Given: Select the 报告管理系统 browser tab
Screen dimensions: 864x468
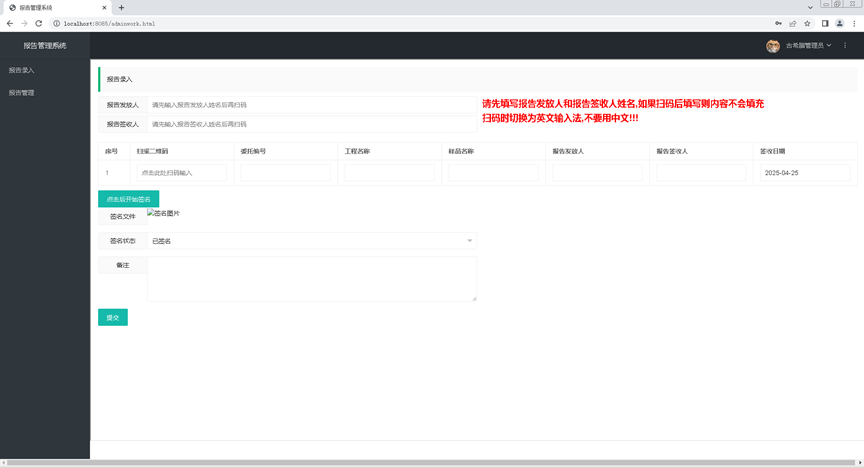Looking at the screenshot, I should coord(55,8).
